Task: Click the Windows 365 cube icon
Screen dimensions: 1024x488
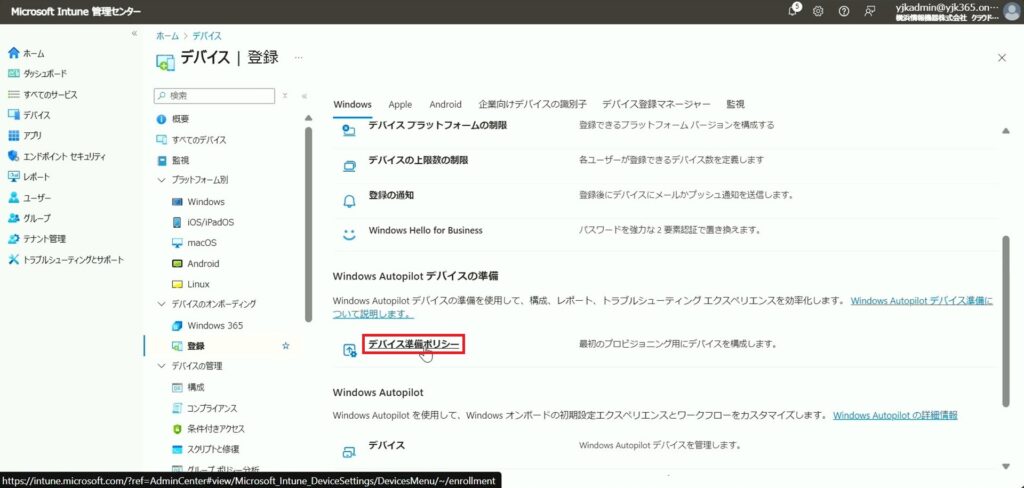Action: point(177,325)
